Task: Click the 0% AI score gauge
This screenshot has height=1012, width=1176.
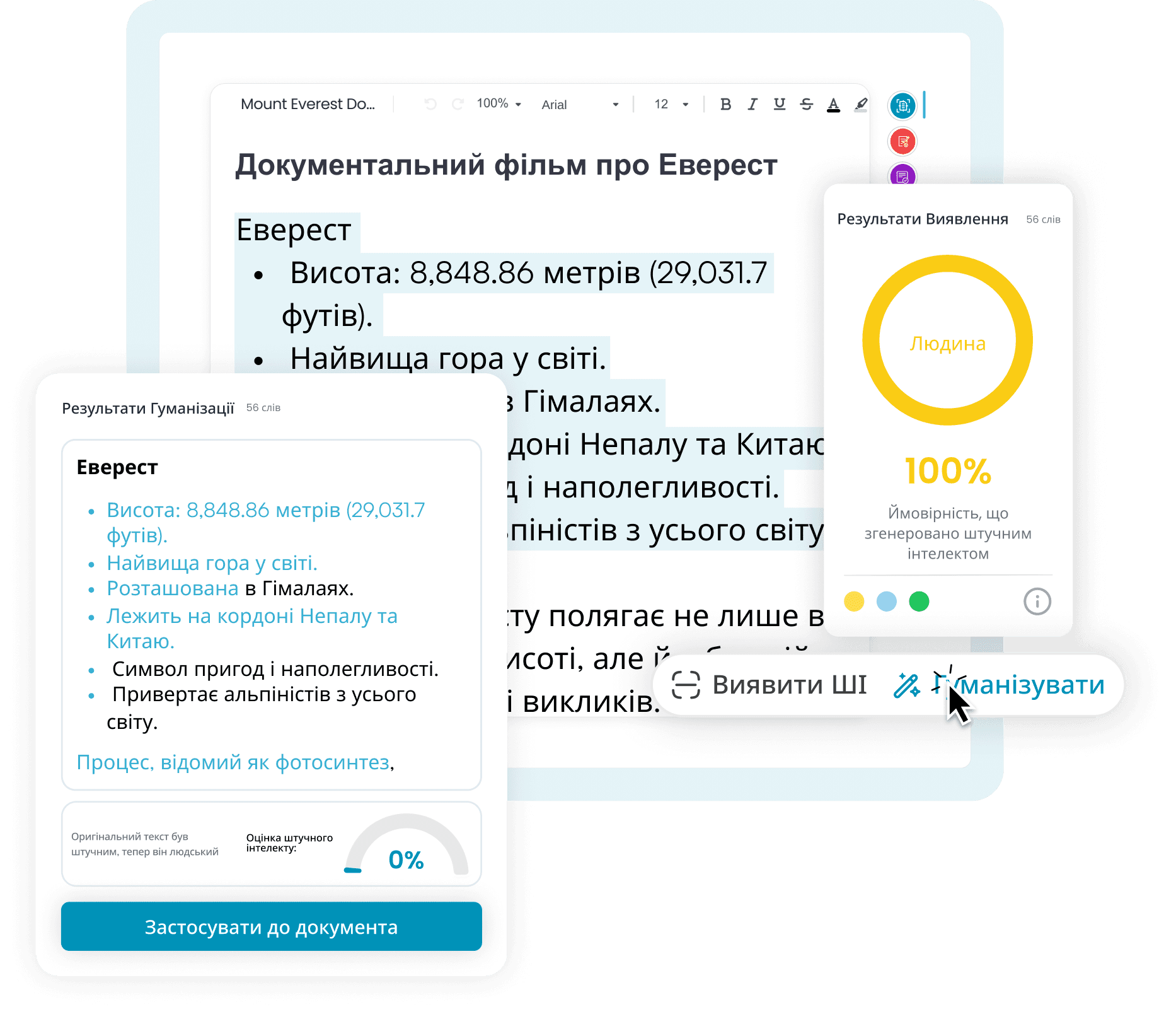Action: (406, 845)
